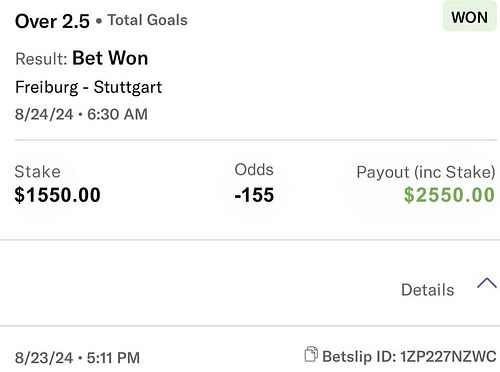Click the $2550.00 payout amount

tap(449, 195)
